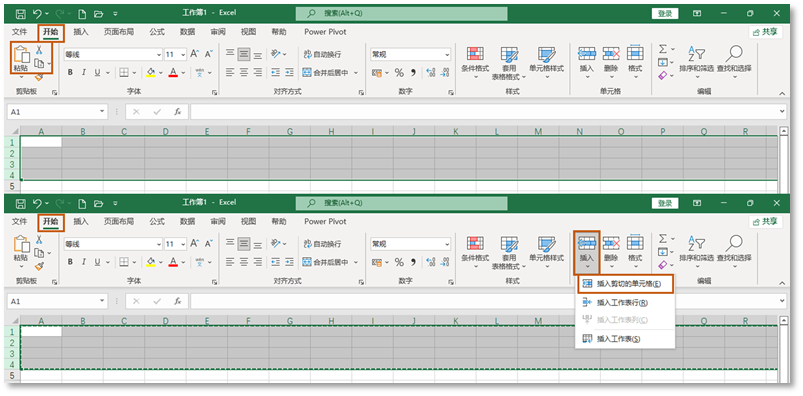Screen dimensions: 803x396
Task: Click the decrease indent icon in the lower window
Action: point(276,262)
